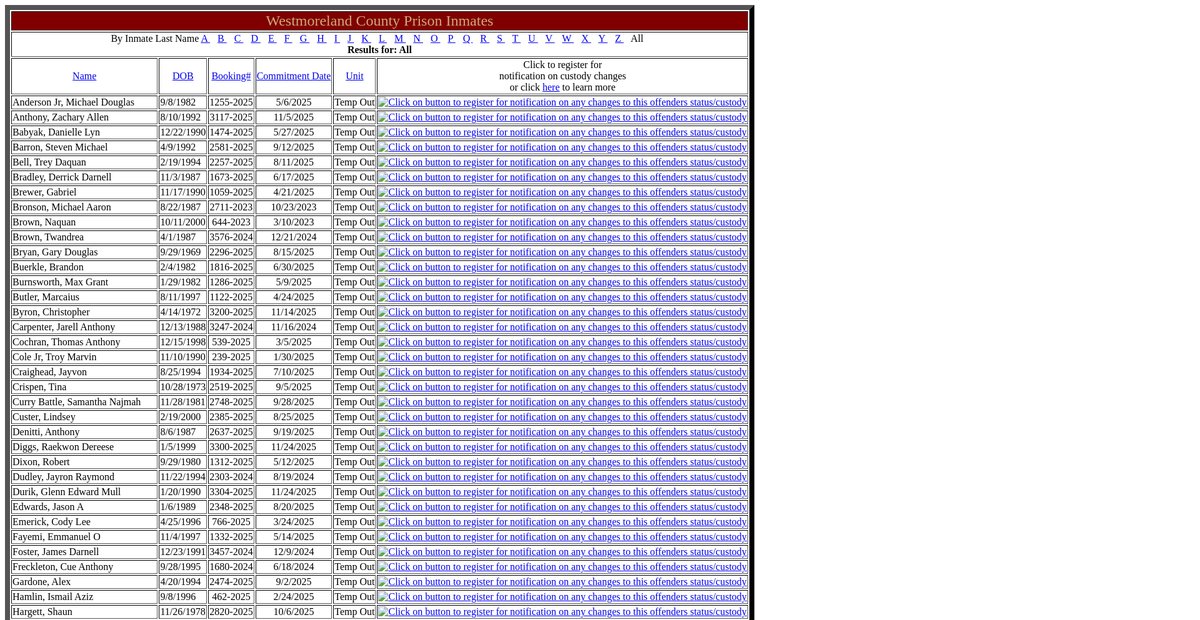This screenshot has height=620, width=1200.
Task: Click notification button for Brewer, Gabriel
Action: tap(562, 192)
